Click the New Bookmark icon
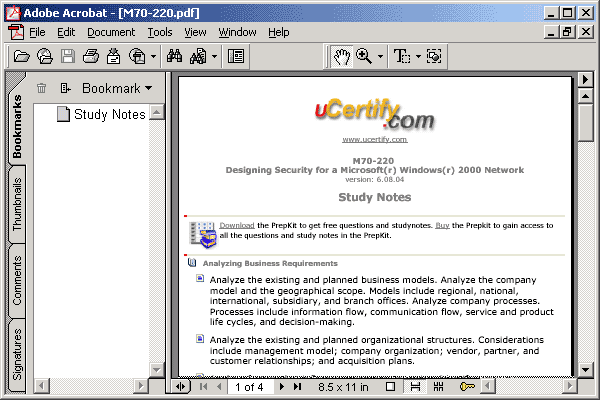Image resolution: width=600 pixels, height=400 pixels. click(x=65, y=88)
